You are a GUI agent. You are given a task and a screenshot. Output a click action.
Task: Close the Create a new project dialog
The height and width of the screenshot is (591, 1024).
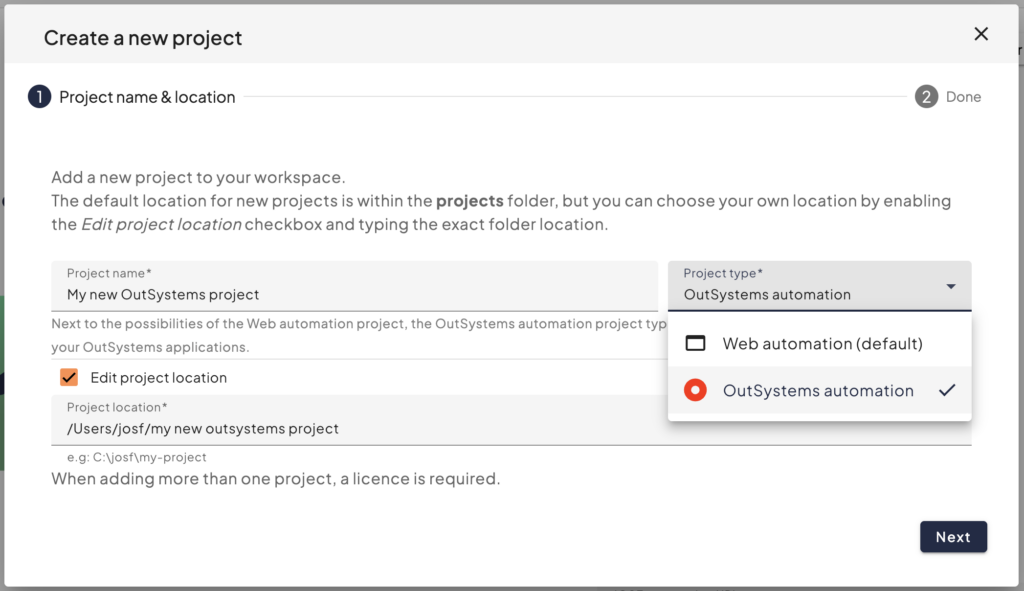pos(981,34)
